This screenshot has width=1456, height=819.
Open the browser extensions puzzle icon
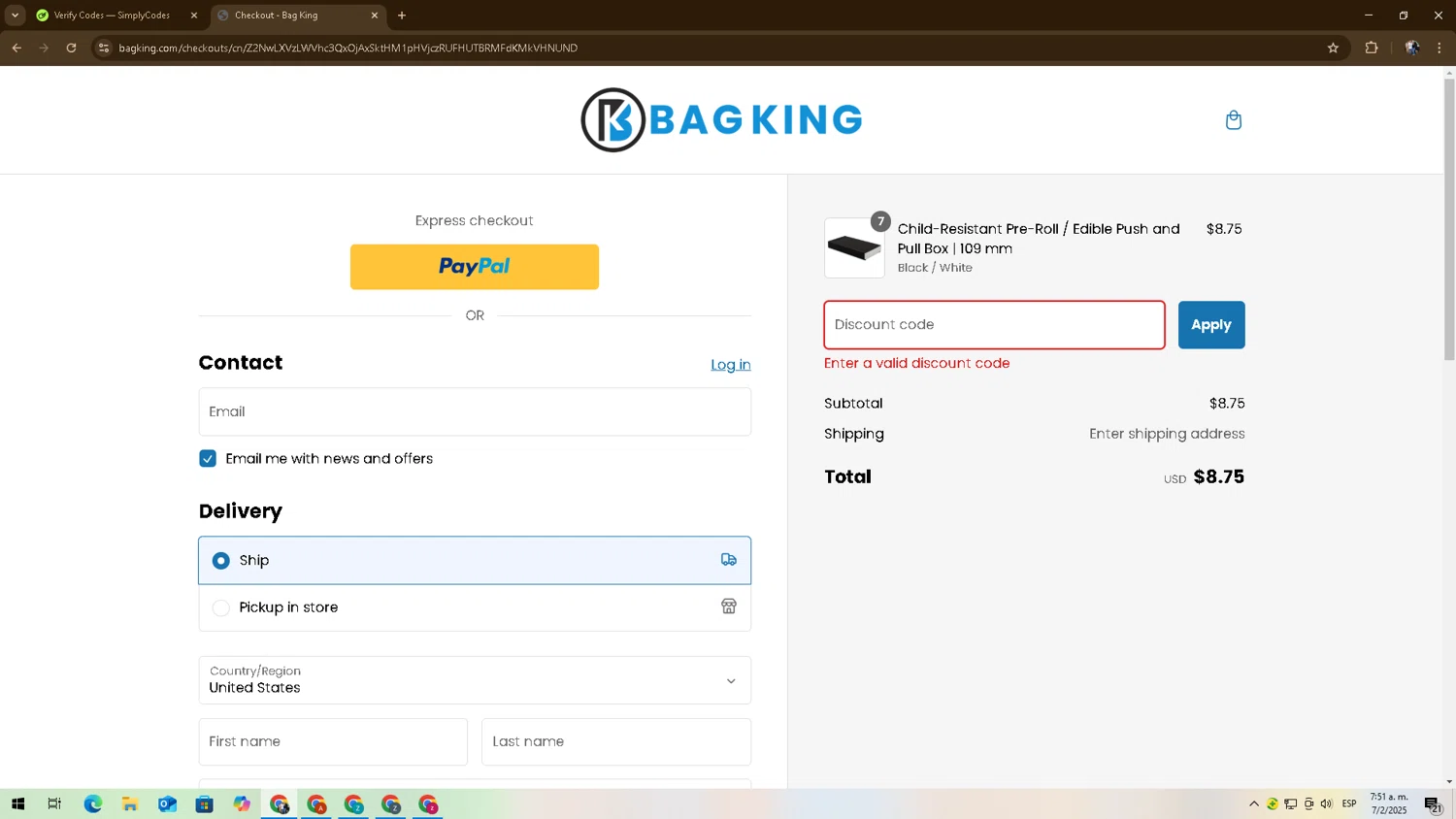click(1372, 48)
